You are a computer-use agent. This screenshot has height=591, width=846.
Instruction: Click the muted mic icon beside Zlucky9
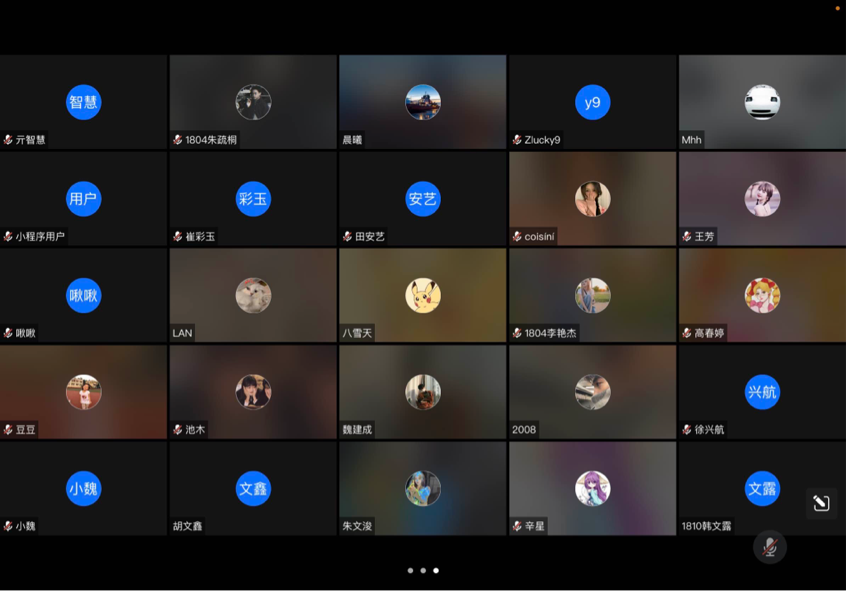click(517, 140)
